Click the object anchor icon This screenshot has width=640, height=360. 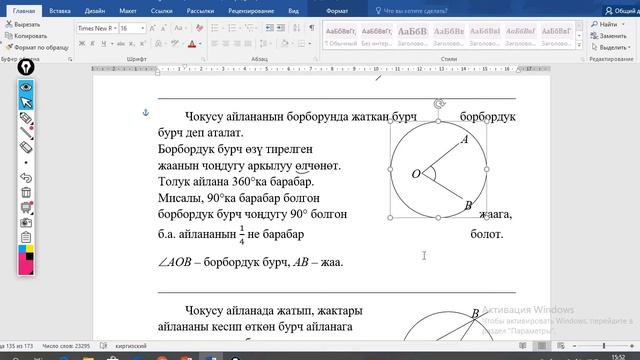[146, 112]
